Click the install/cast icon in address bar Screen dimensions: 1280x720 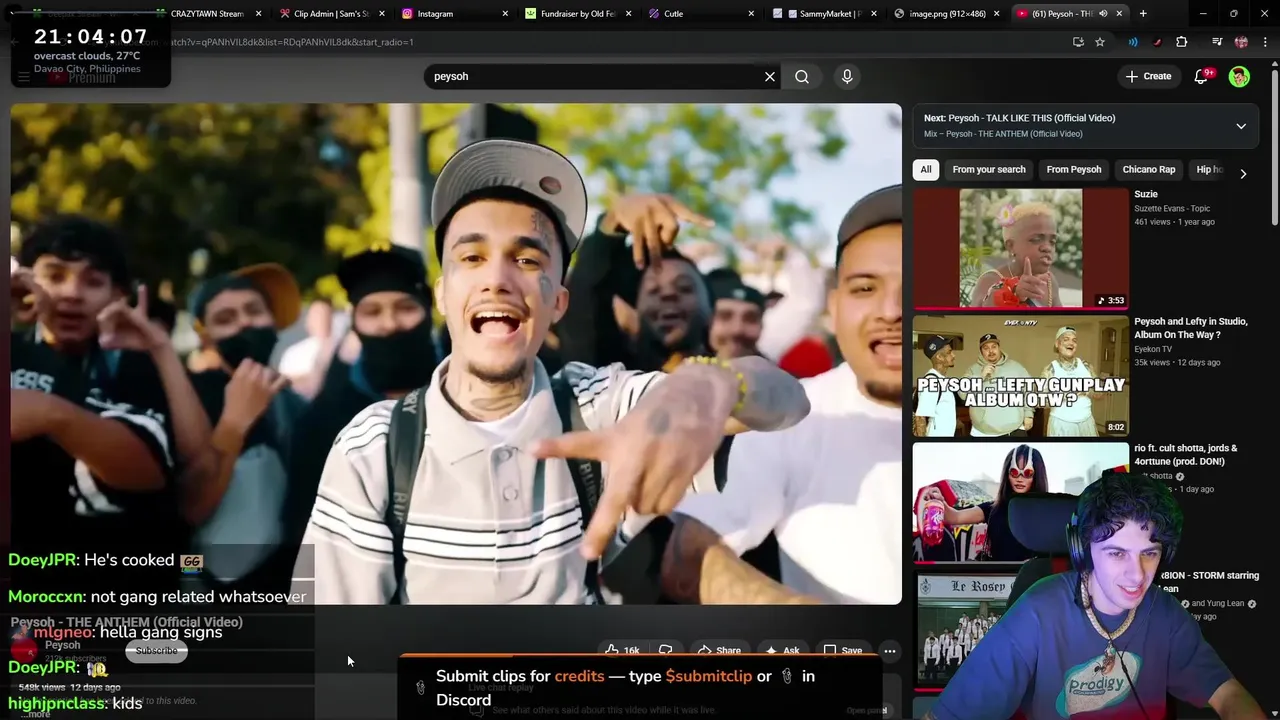point(1078,42)
